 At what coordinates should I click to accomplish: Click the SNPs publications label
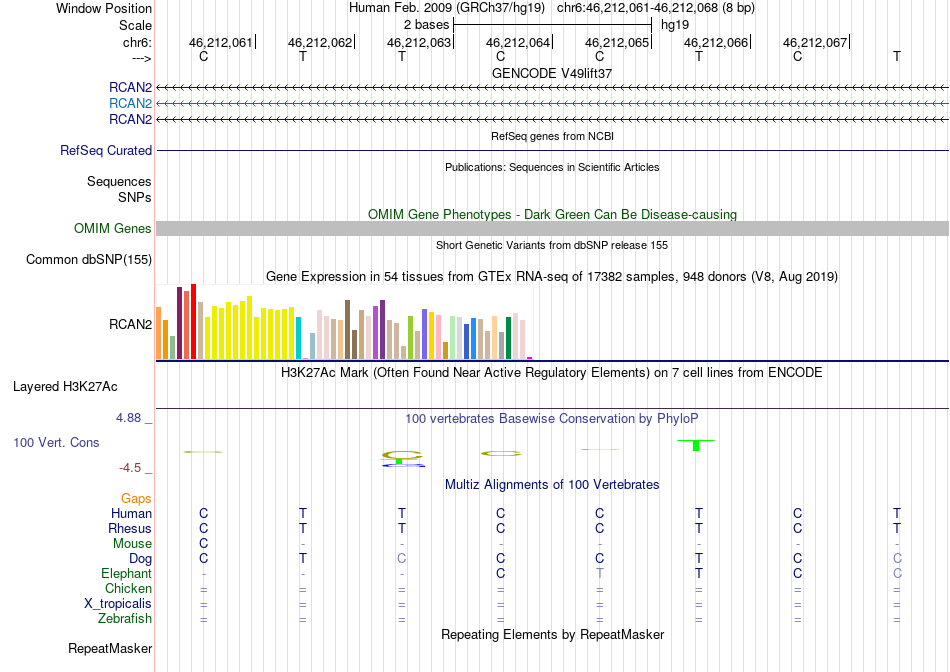(x=135, y=198)
